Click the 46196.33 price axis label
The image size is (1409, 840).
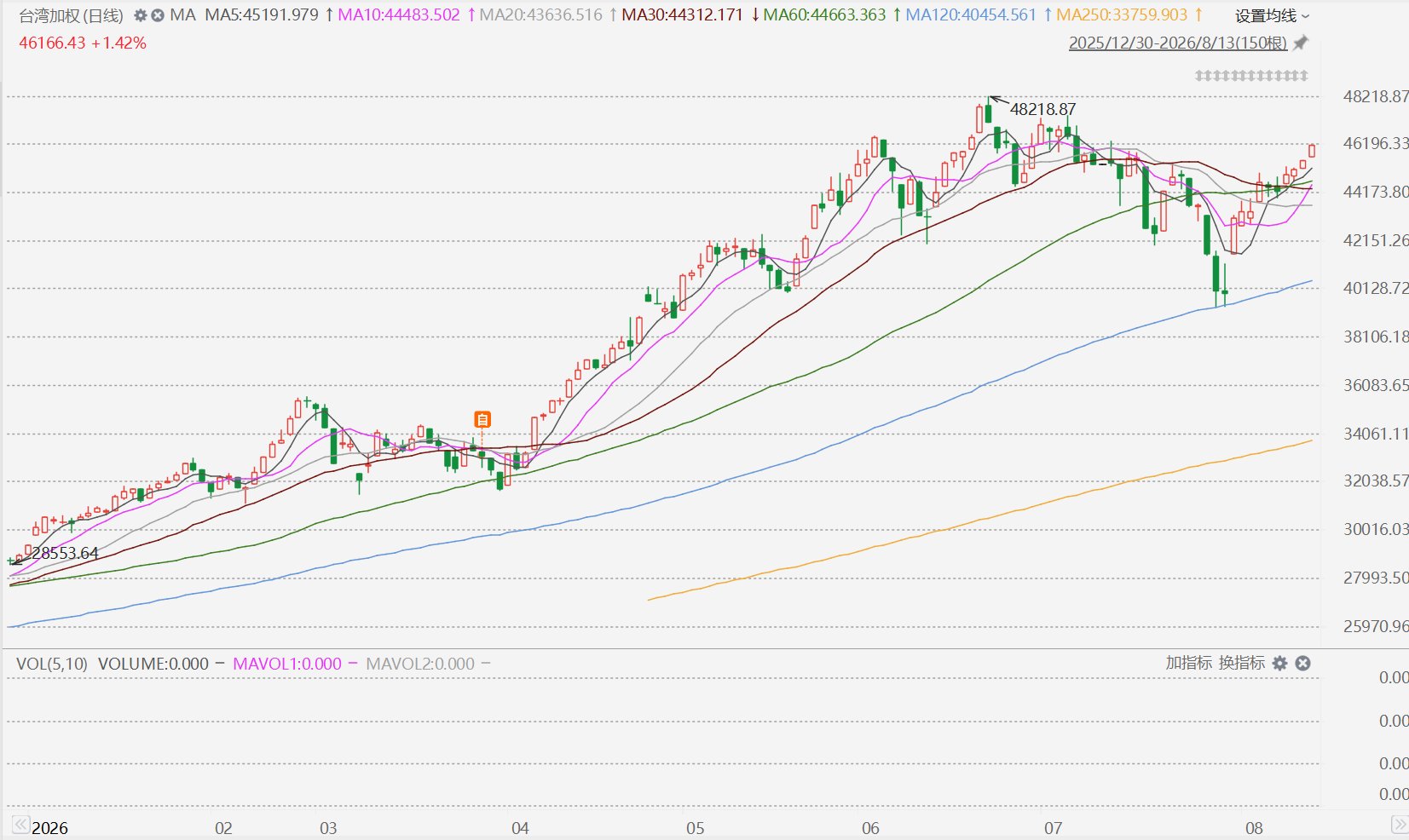click(x=1376, y=143)
